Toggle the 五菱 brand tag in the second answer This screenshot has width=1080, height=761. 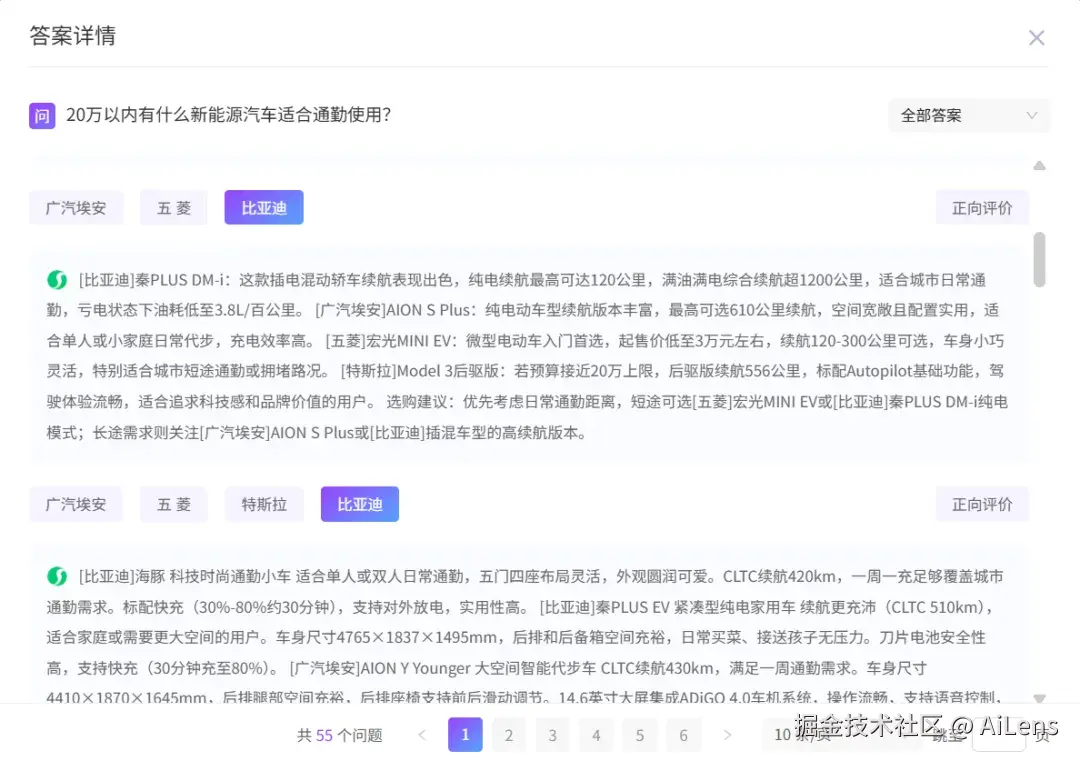[x=173, y=504]
